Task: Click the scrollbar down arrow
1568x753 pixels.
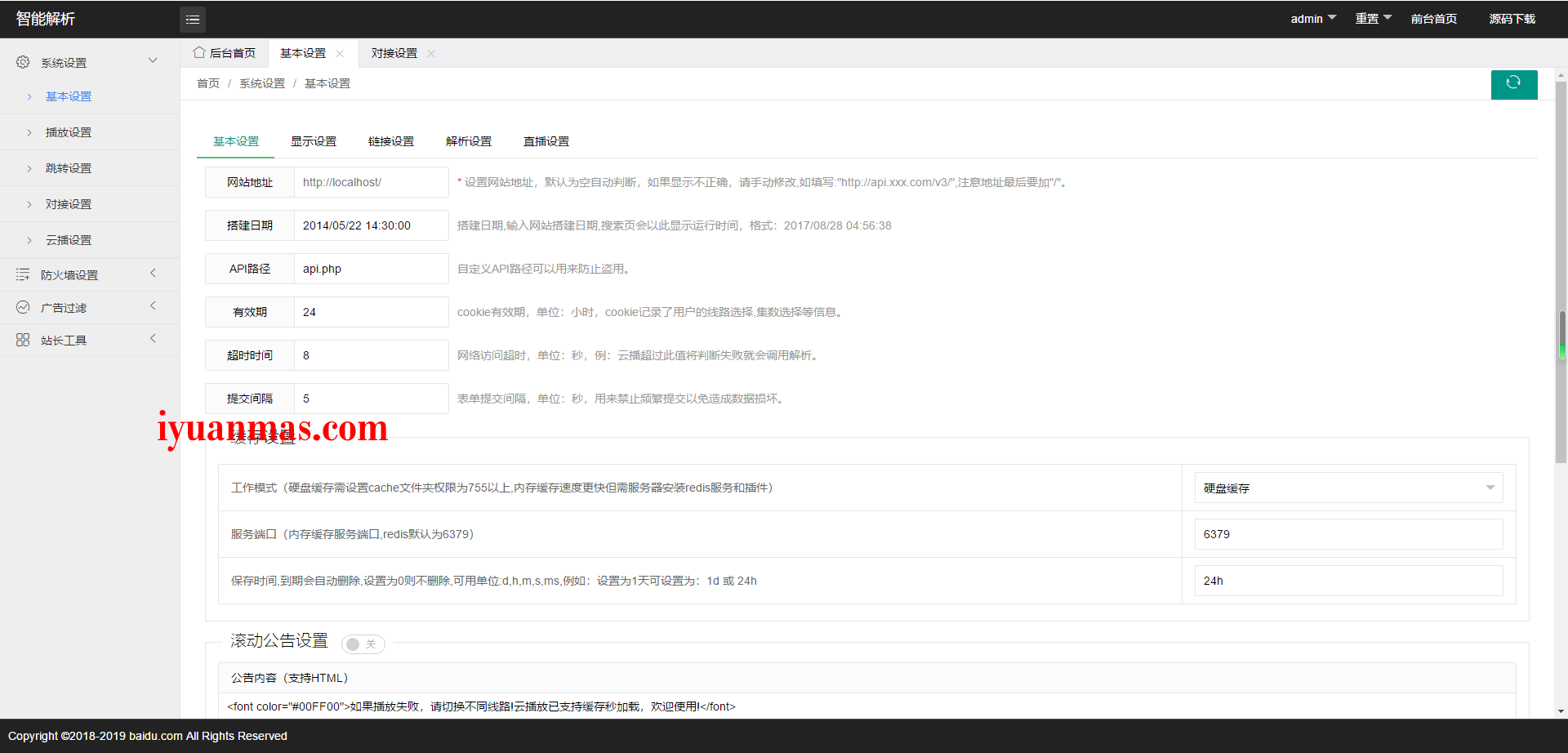Action: [1561, 712]
